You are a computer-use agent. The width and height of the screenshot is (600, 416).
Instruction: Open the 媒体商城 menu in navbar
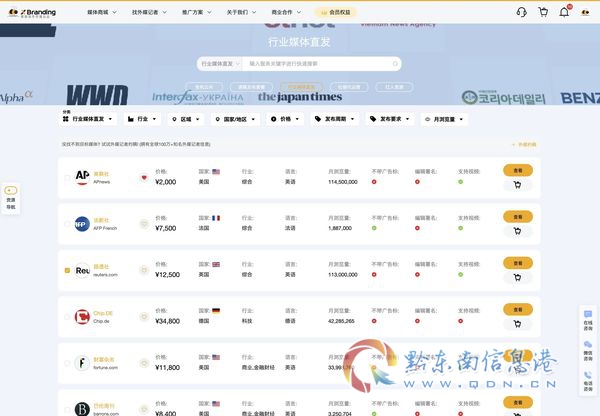pos(101,12)
